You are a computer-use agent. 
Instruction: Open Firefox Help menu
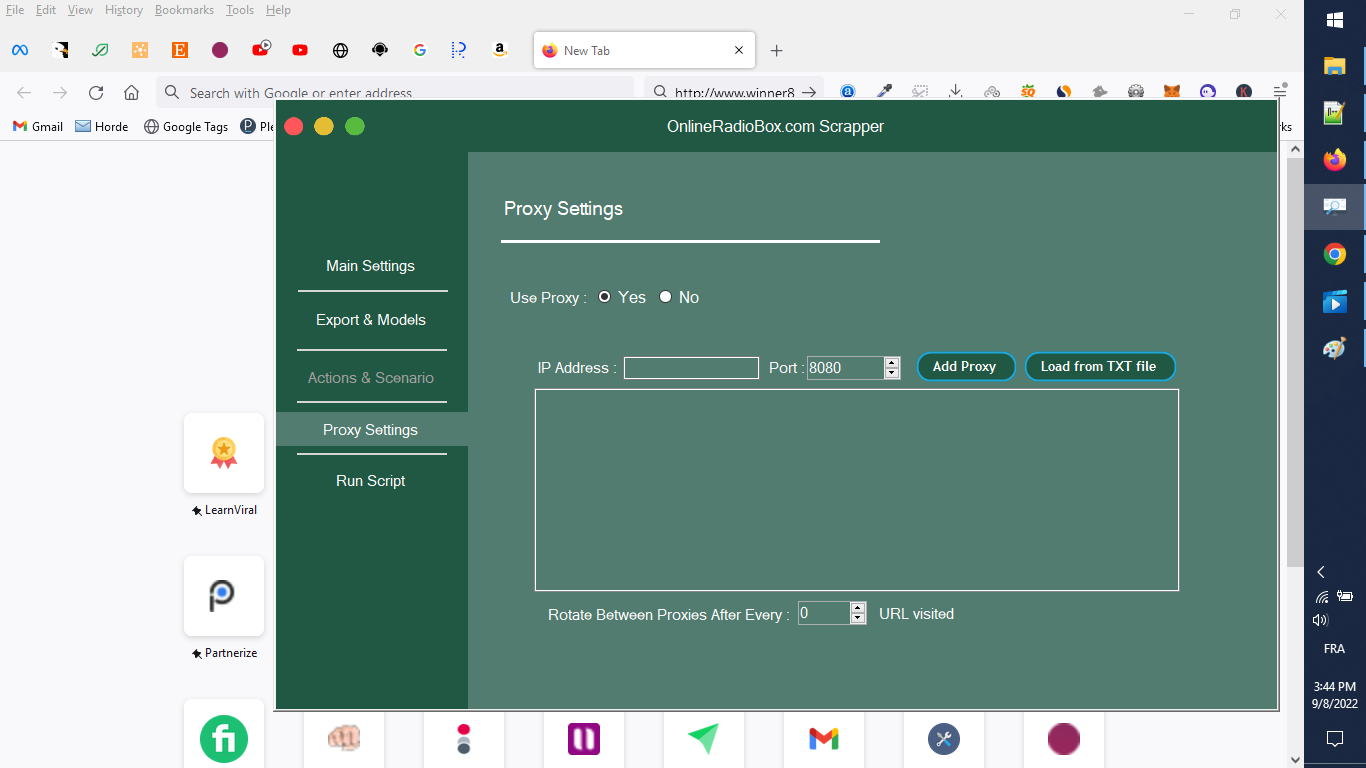click(278, 10)
